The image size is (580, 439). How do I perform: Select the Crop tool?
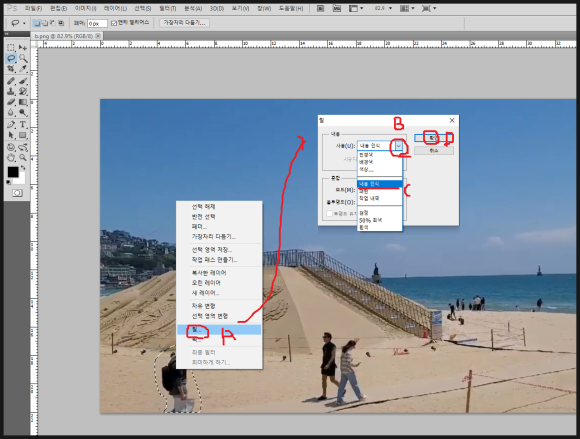tap(11, 69)
